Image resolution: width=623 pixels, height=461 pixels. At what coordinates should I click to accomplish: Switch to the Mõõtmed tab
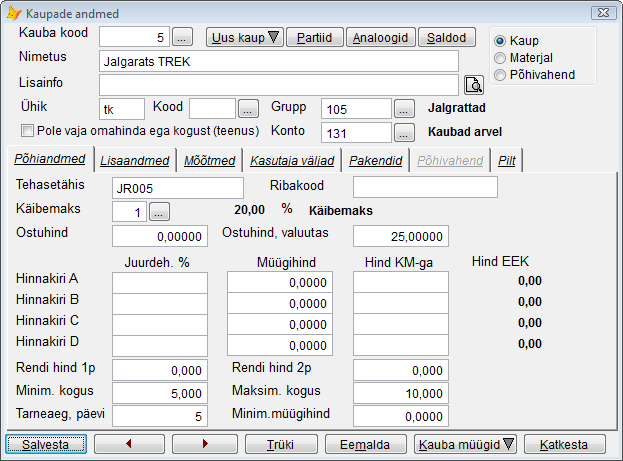(209, 161)
